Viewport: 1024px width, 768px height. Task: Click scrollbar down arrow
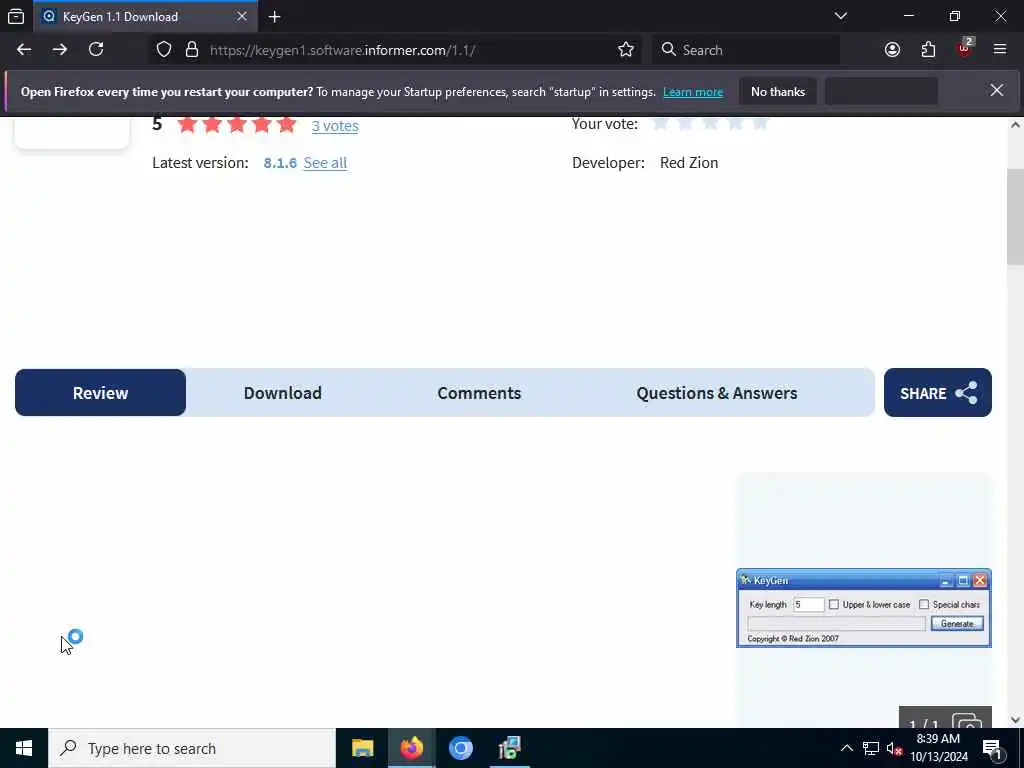click(1015, 720)
